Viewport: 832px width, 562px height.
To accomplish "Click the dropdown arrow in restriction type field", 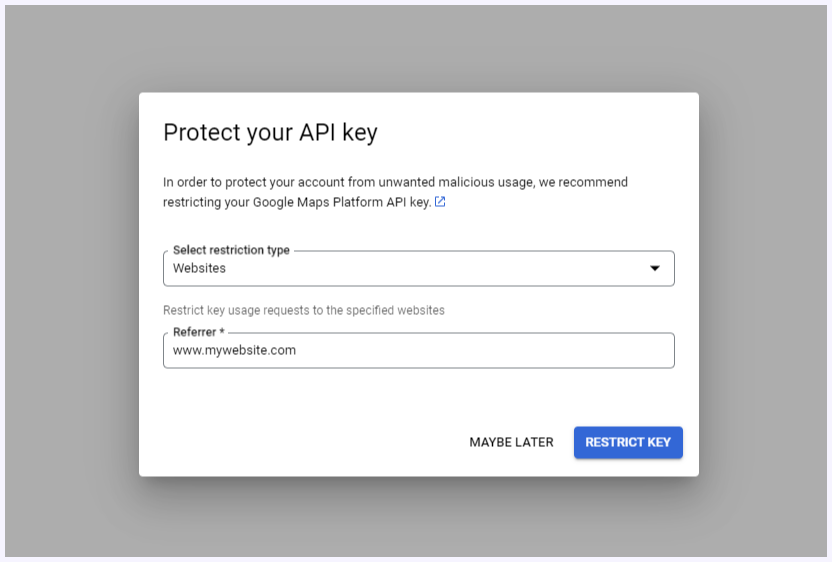I will coord(655,269).
